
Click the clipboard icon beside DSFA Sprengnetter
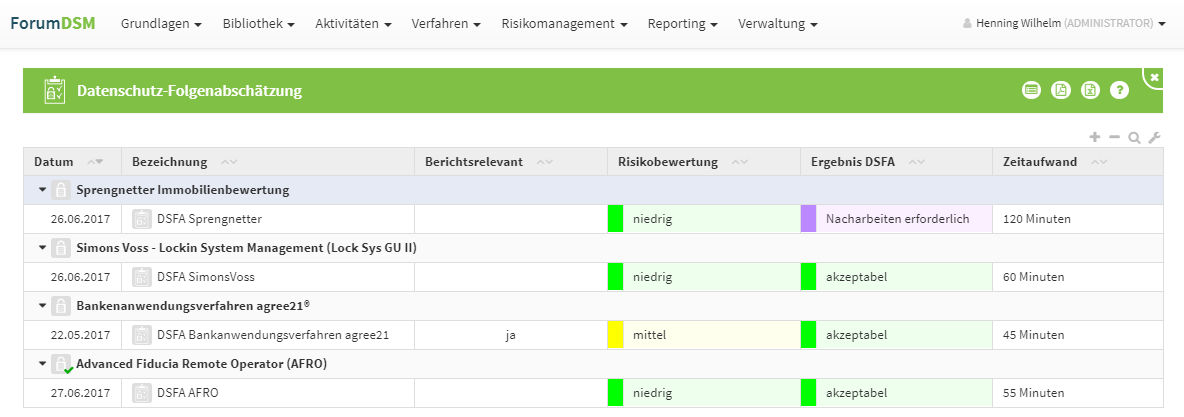tap(142, 219)
